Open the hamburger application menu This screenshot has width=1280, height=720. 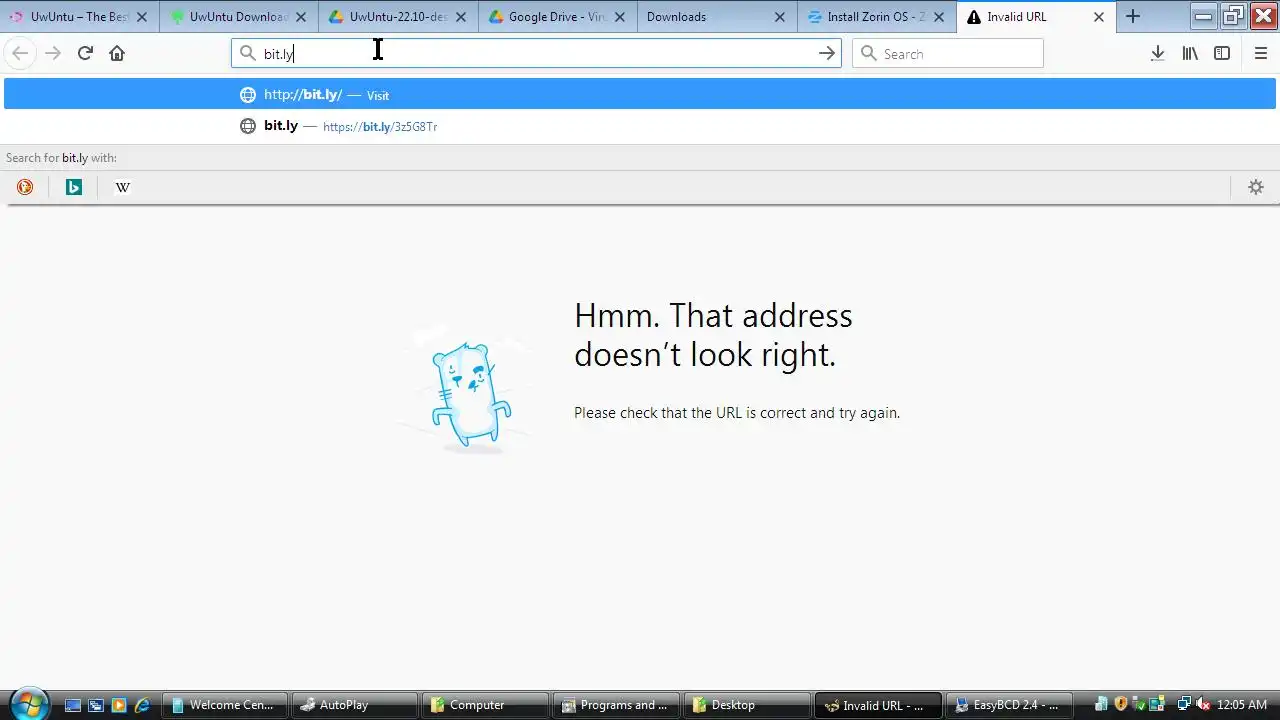coord(1261,53)
